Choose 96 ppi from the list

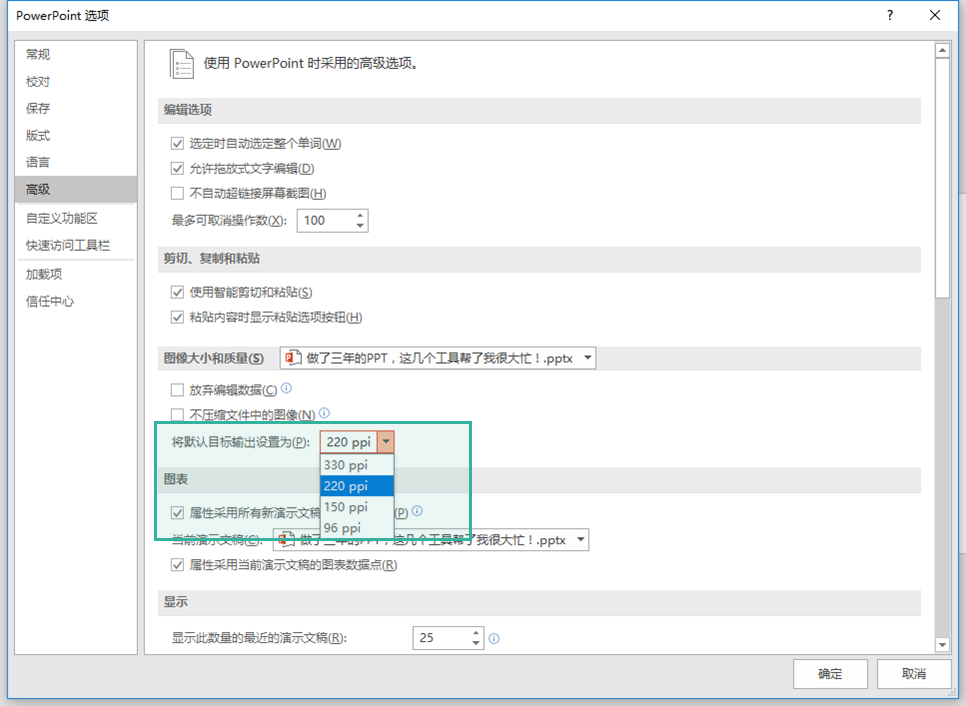(x=357, y=528)
